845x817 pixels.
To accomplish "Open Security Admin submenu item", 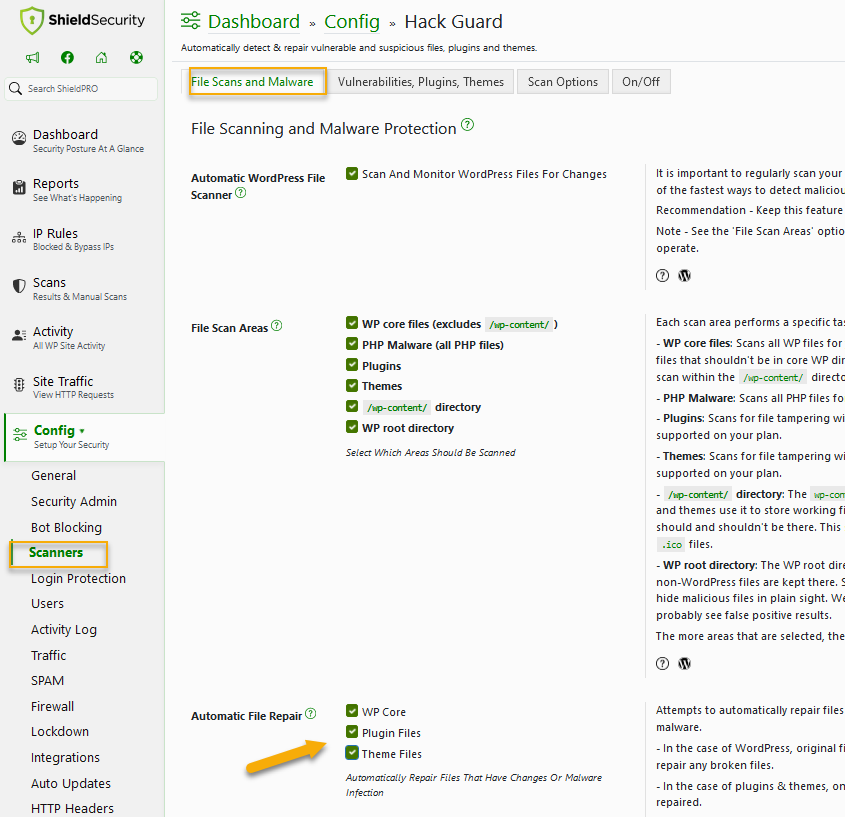I will point(74,501).
